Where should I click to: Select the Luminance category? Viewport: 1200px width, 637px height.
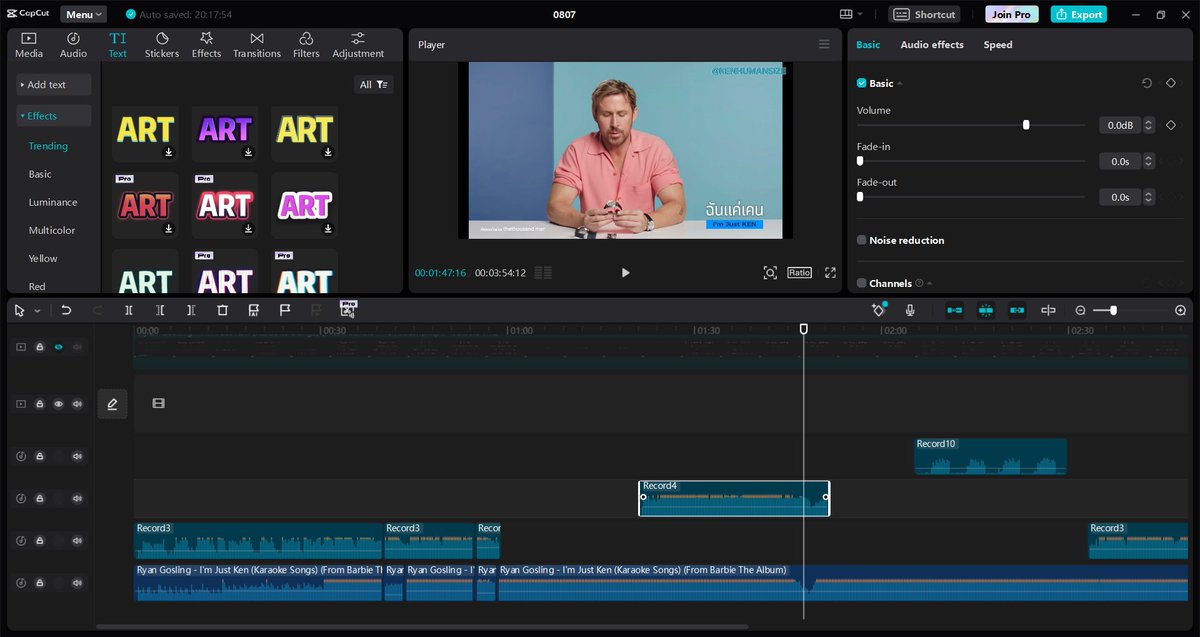coord(53,202)
